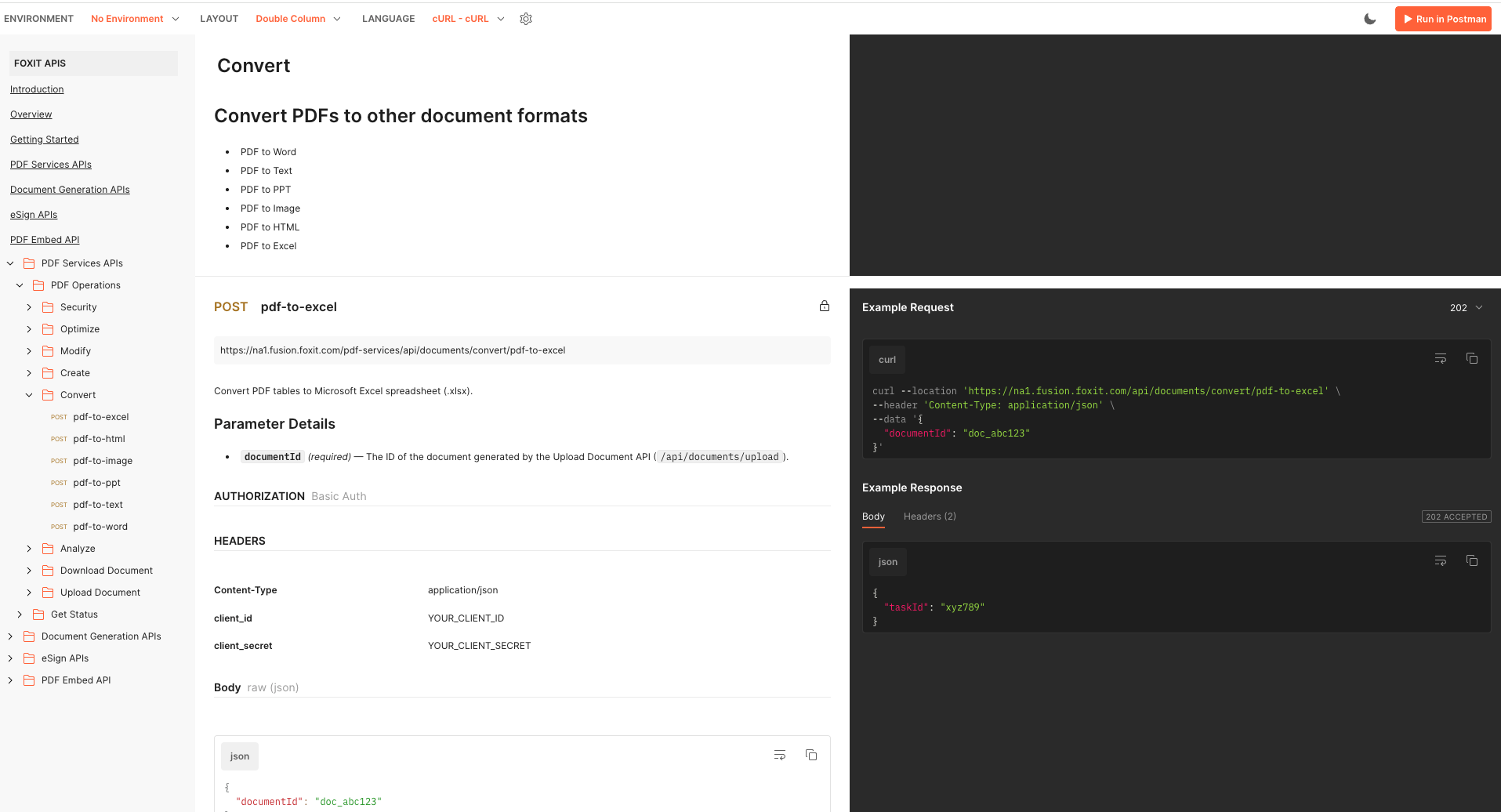This screenshot has height=812, width=1501.
Task: Click the PDF Operations folder icon
Action: [x=38, y=285]
